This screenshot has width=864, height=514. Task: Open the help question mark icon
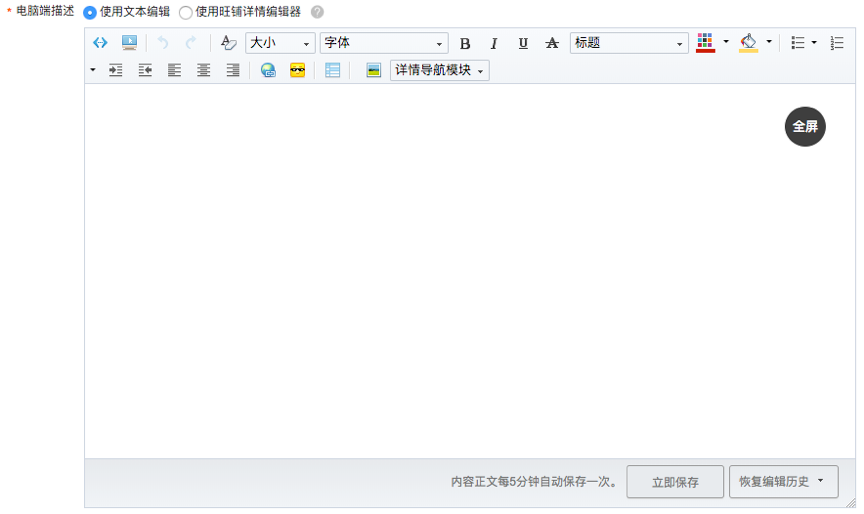click(x=317, y=12)
